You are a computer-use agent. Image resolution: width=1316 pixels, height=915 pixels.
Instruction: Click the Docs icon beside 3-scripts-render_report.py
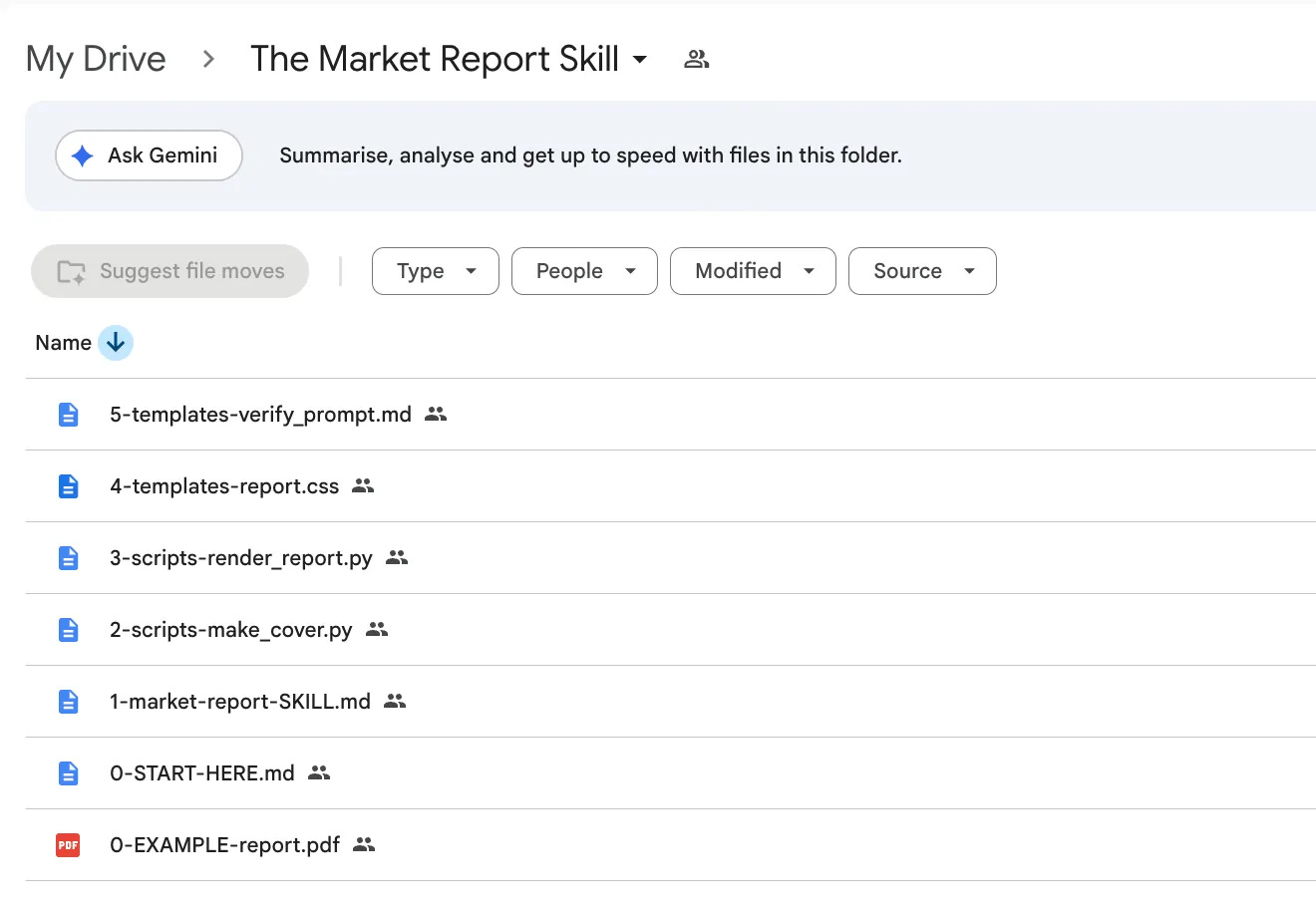coord(68,558)
